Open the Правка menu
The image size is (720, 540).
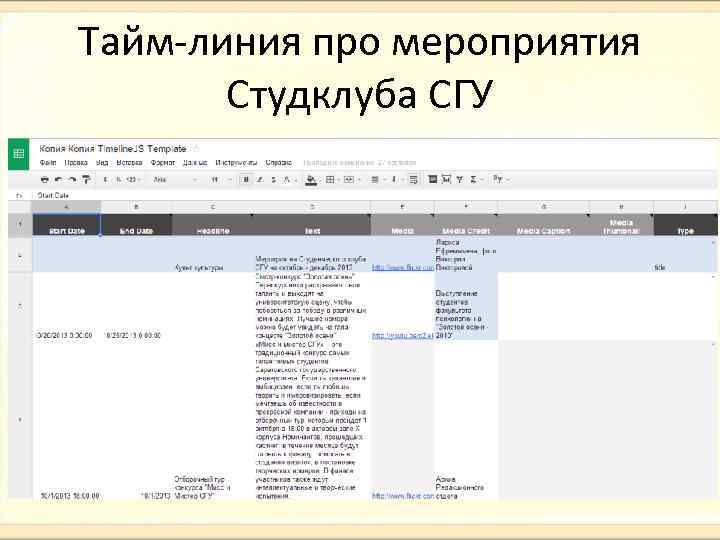coord(76,163)
